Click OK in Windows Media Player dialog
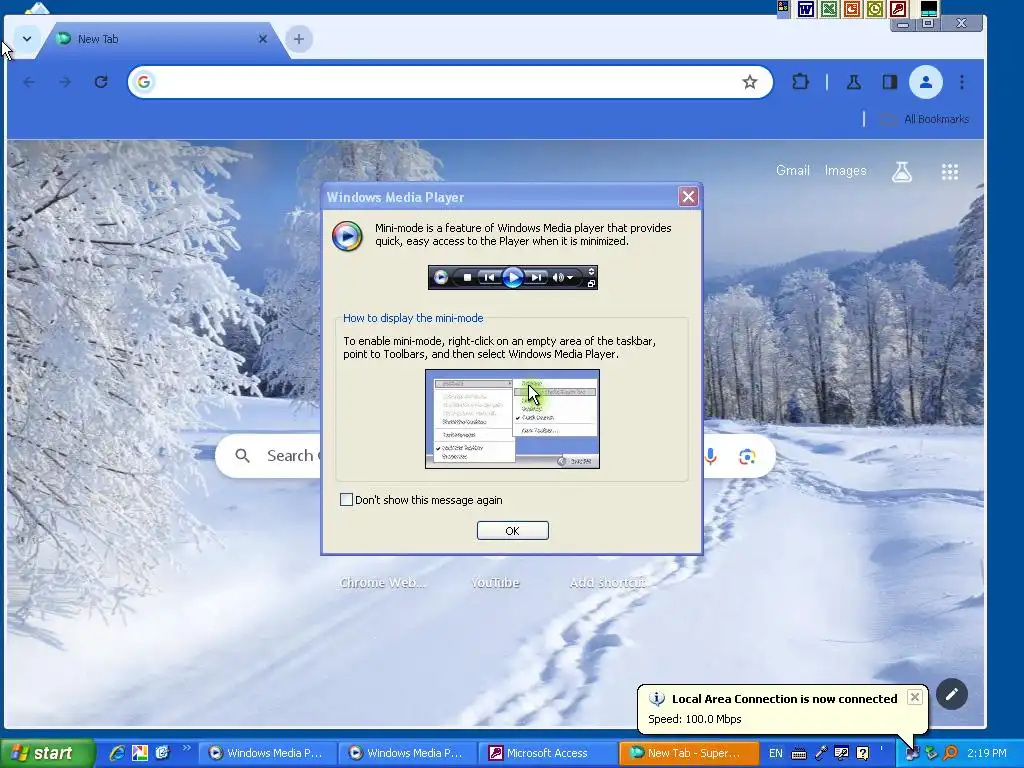This screenshot has height=768, width=1024. 512,531
